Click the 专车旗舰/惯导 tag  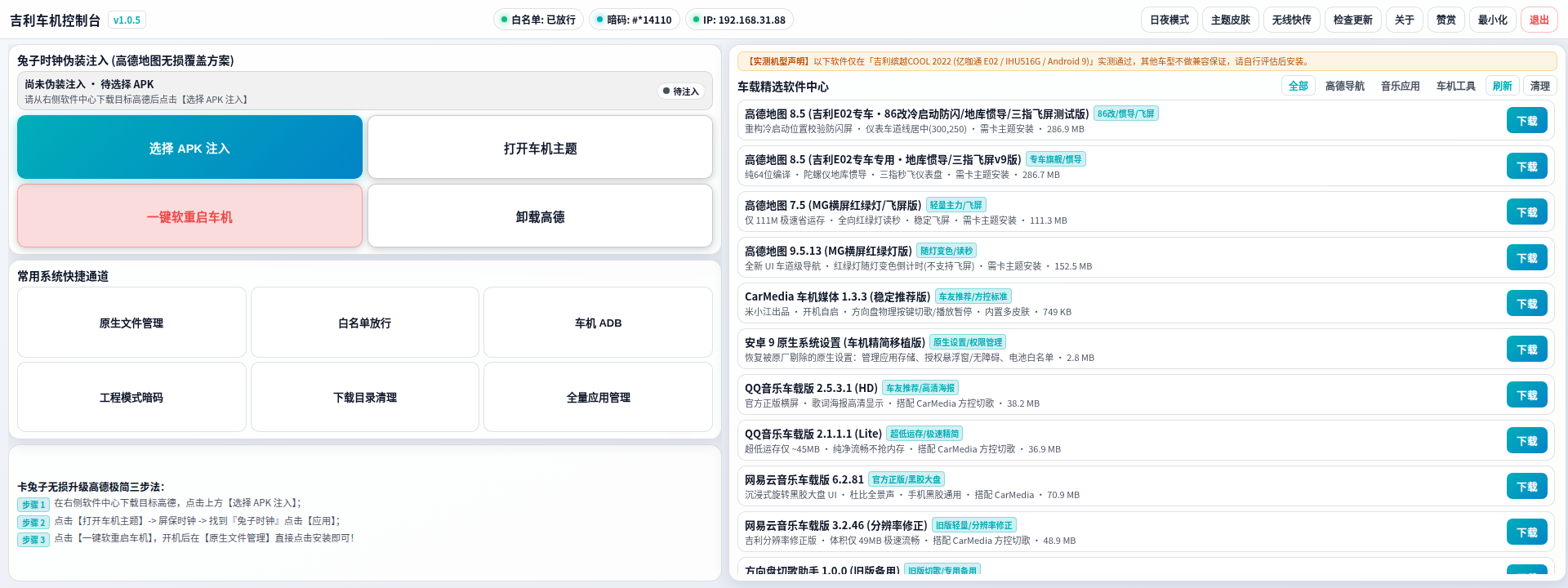(x=1056, y=159)
